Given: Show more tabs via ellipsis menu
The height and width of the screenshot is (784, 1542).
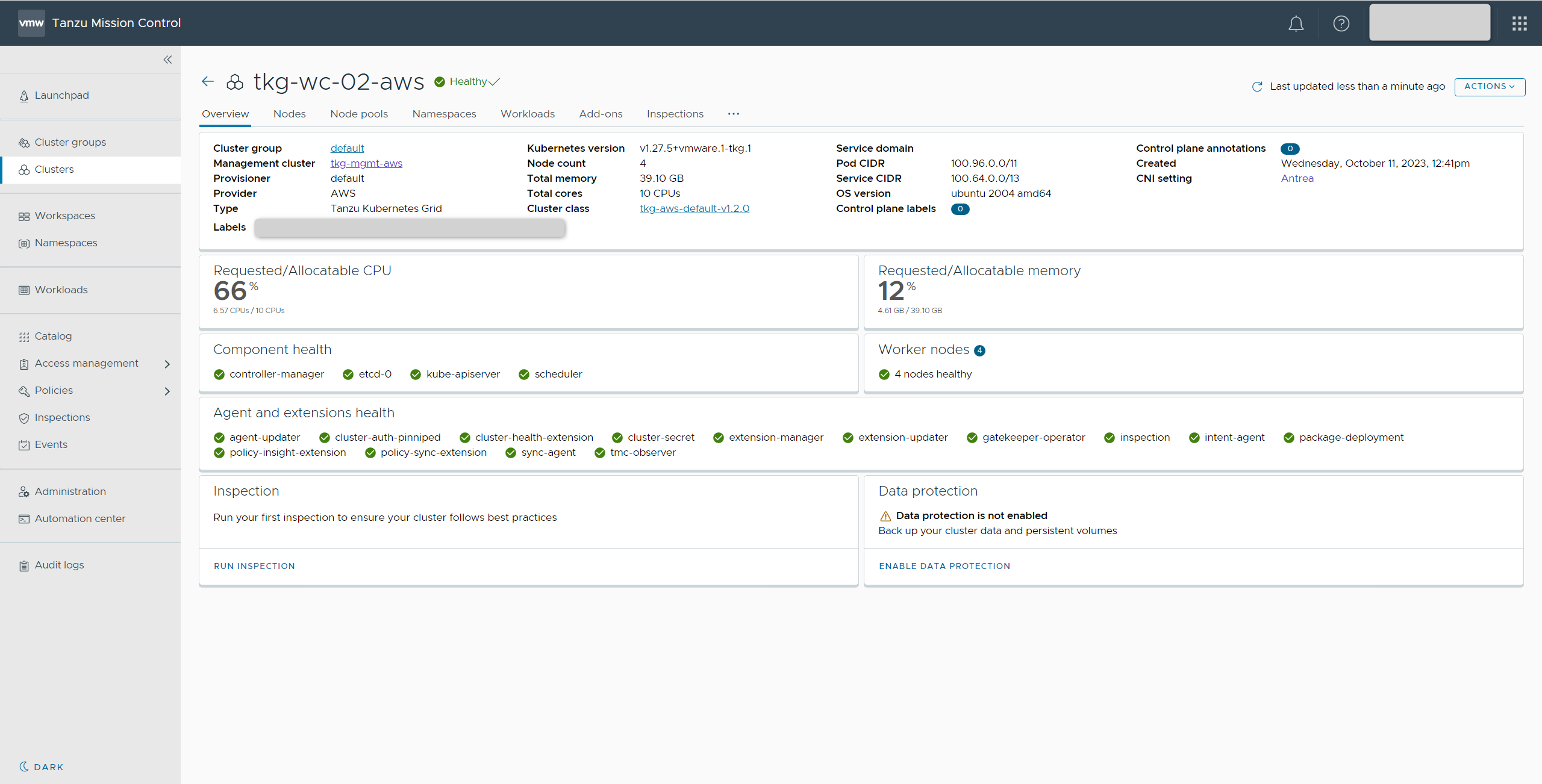Looking at the screenshot, I should (x=733, y=114).
